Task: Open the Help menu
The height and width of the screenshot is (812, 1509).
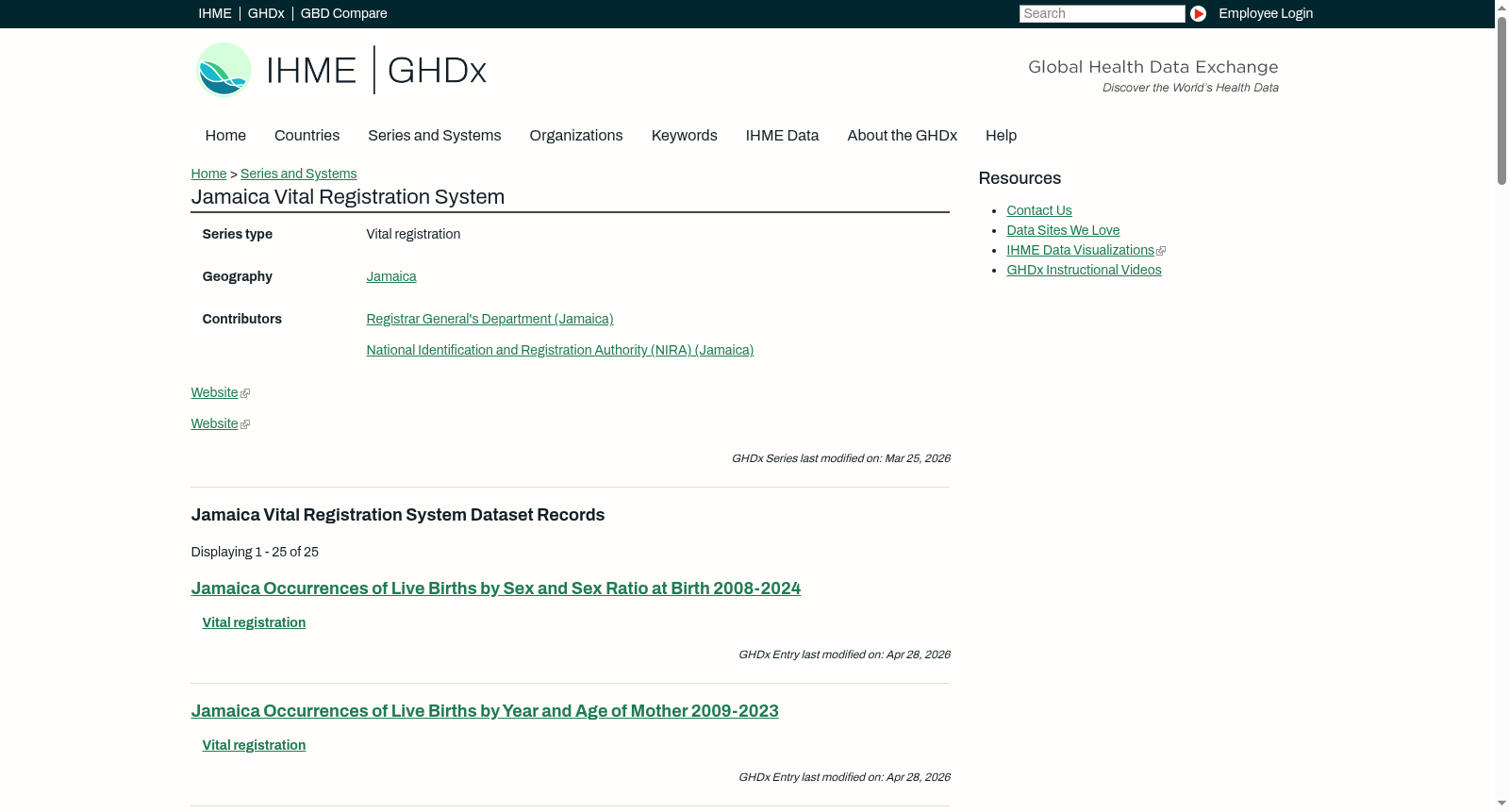Action: pyautogui.click(x=1001, y=136)
